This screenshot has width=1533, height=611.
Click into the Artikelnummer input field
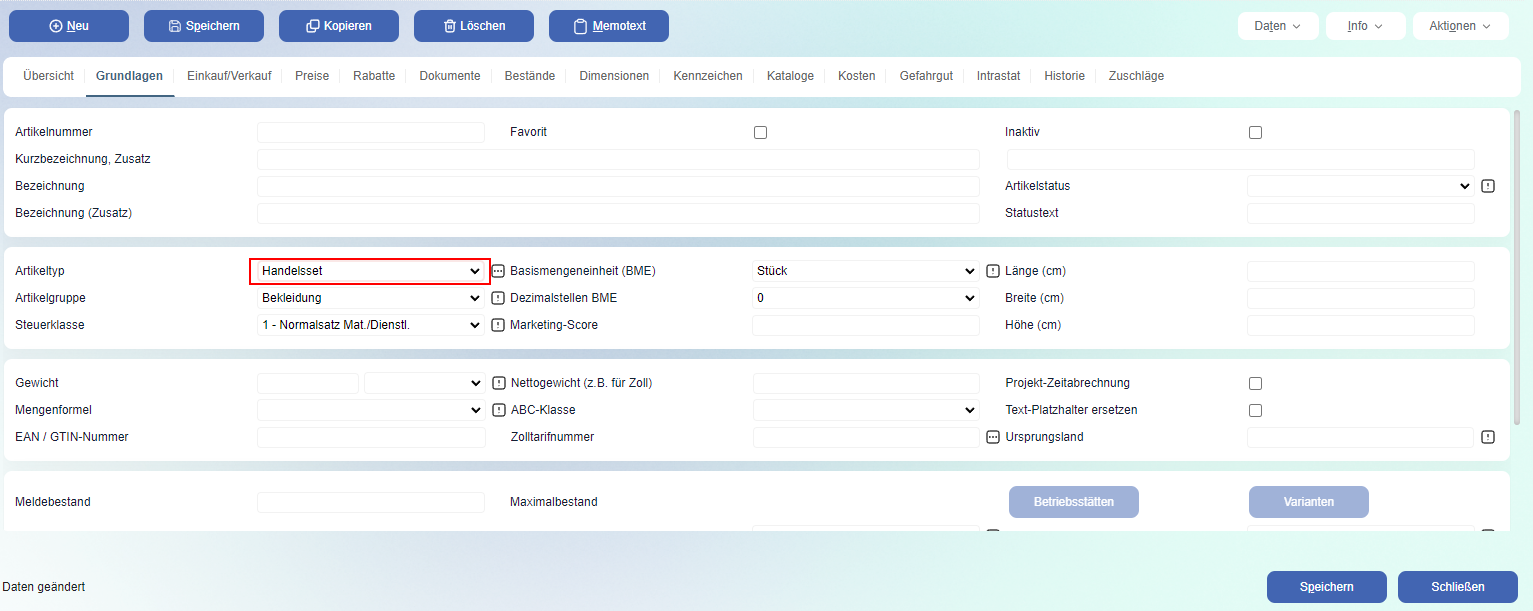pyautogui.click(x=370, y=132)
